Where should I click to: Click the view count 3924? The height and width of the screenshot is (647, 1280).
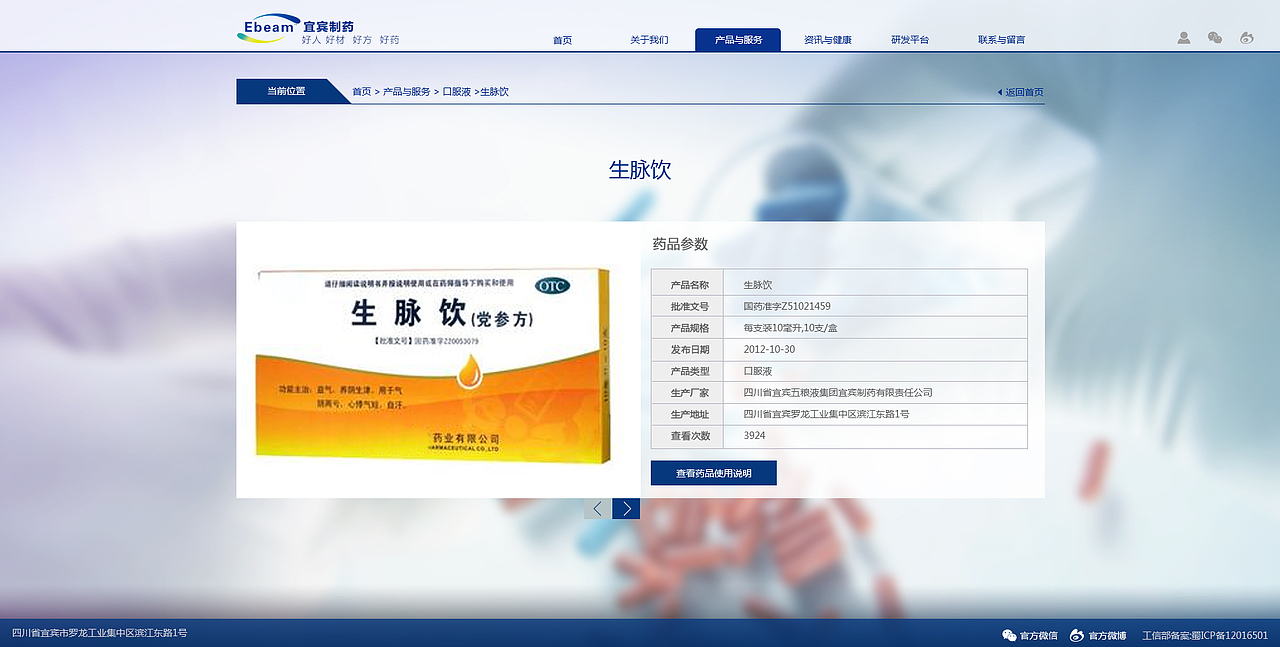(755, 436)
